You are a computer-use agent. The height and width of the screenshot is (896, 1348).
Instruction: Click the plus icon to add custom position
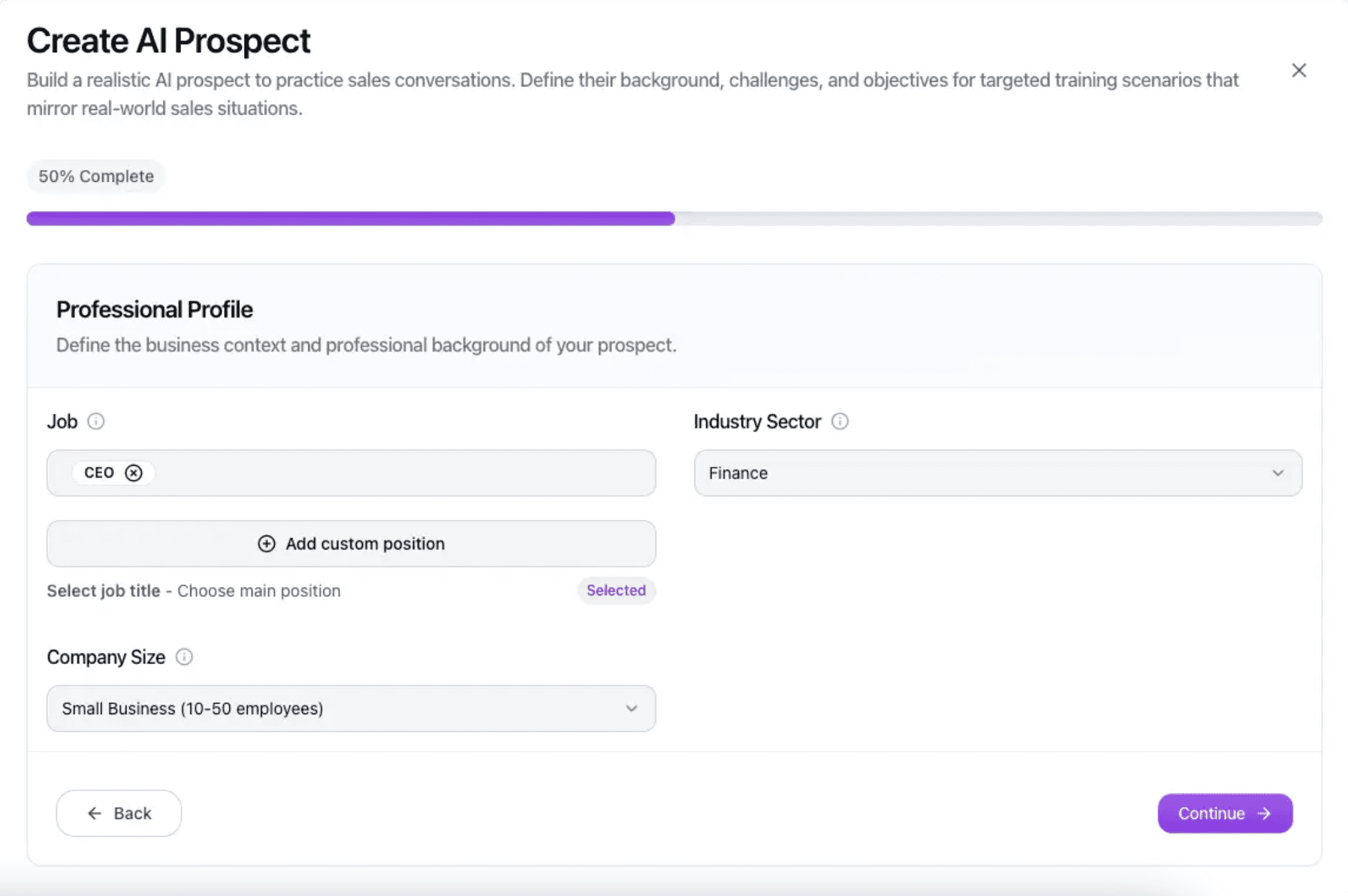coord(266,543)
